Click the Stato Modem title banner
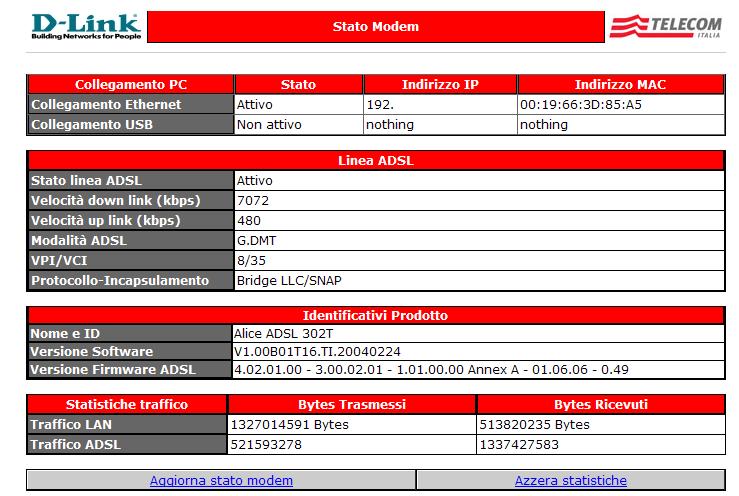This screenshot has height=496, width=739. [x=375, y=27]
